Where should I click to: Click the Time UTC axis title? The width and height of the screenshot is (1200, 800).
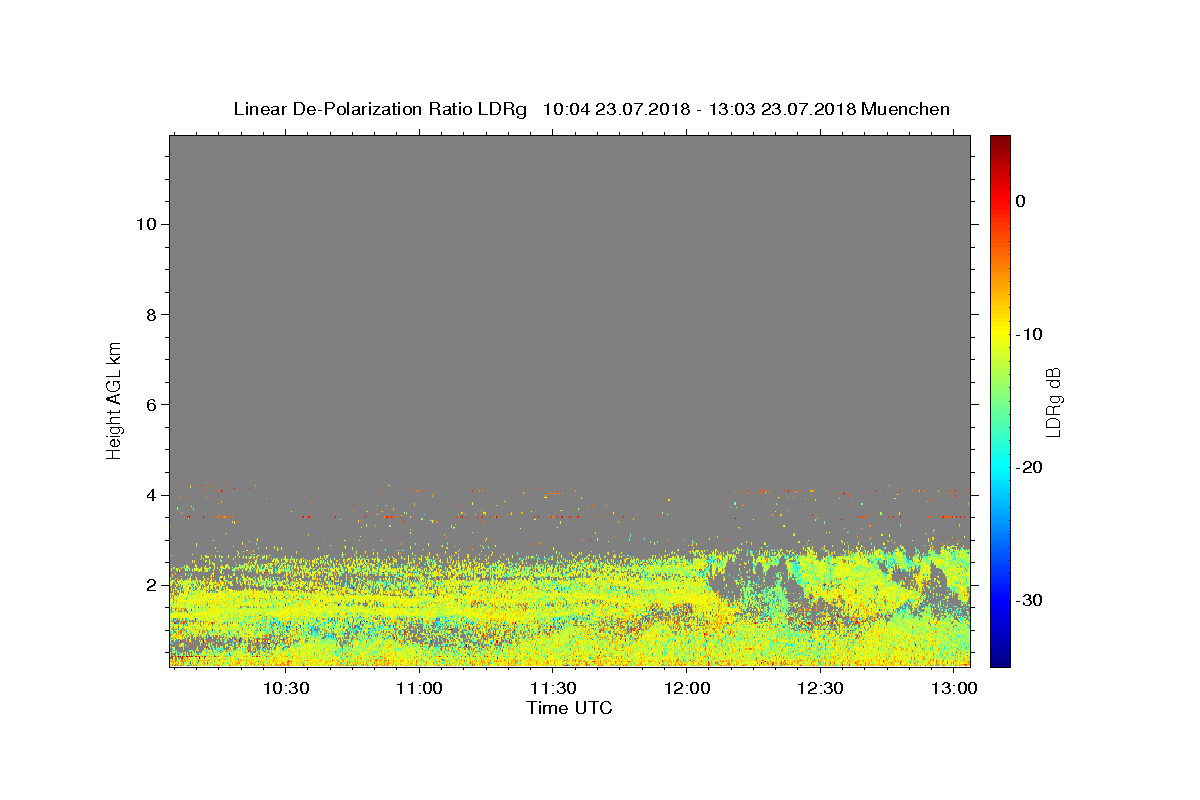(569, 708)
